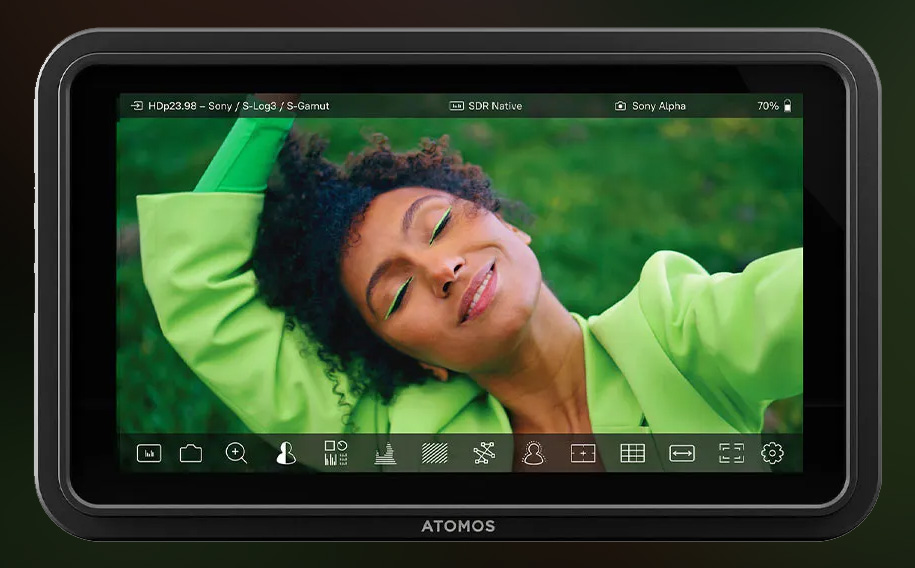Open the analysis scopes view icon
The height and width of the screenshot is (568, 915).
(x=336, y=453)
